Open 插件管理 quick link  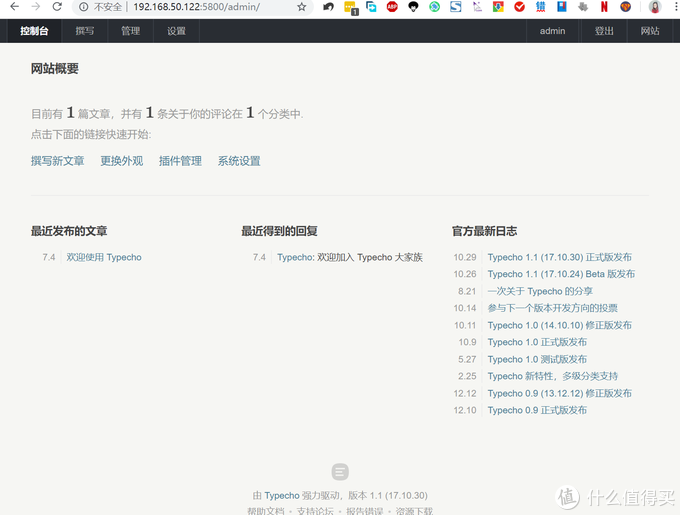pos(180,161)
